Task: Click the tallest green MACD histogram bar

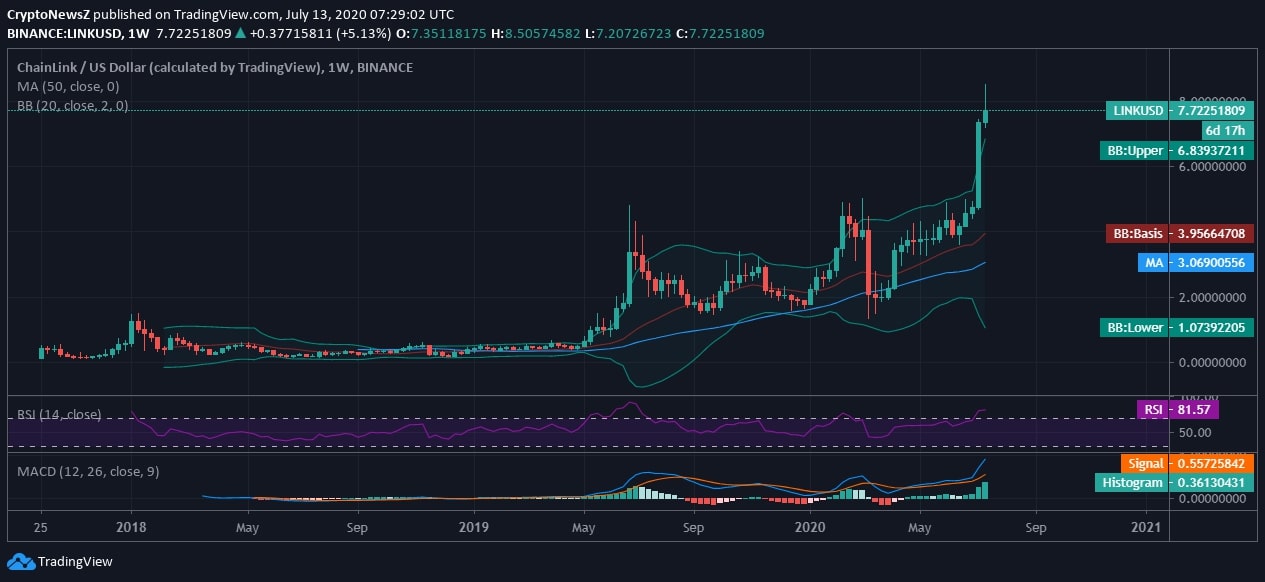Action: click(986, 490)
